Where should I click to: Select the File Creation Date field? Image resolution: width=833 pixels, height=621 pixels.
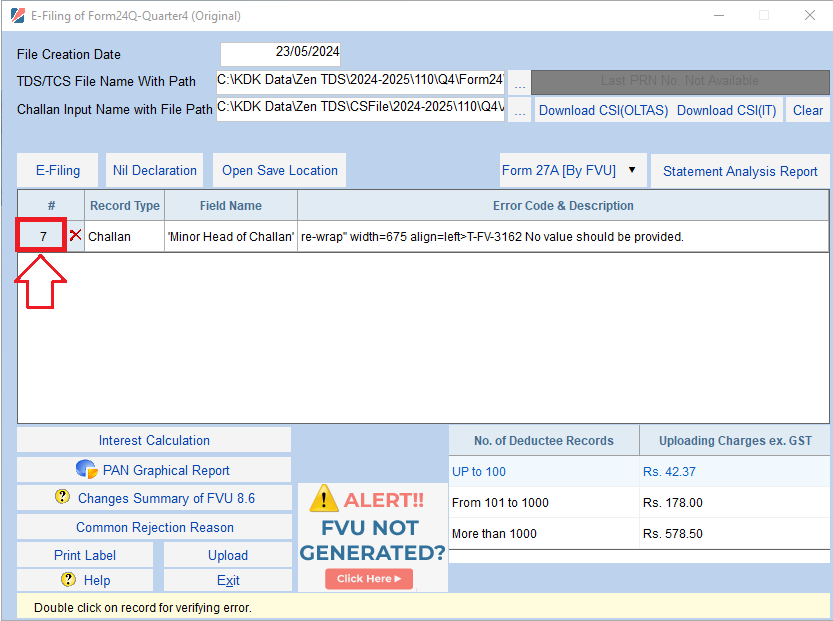click(x=280, y=54)
